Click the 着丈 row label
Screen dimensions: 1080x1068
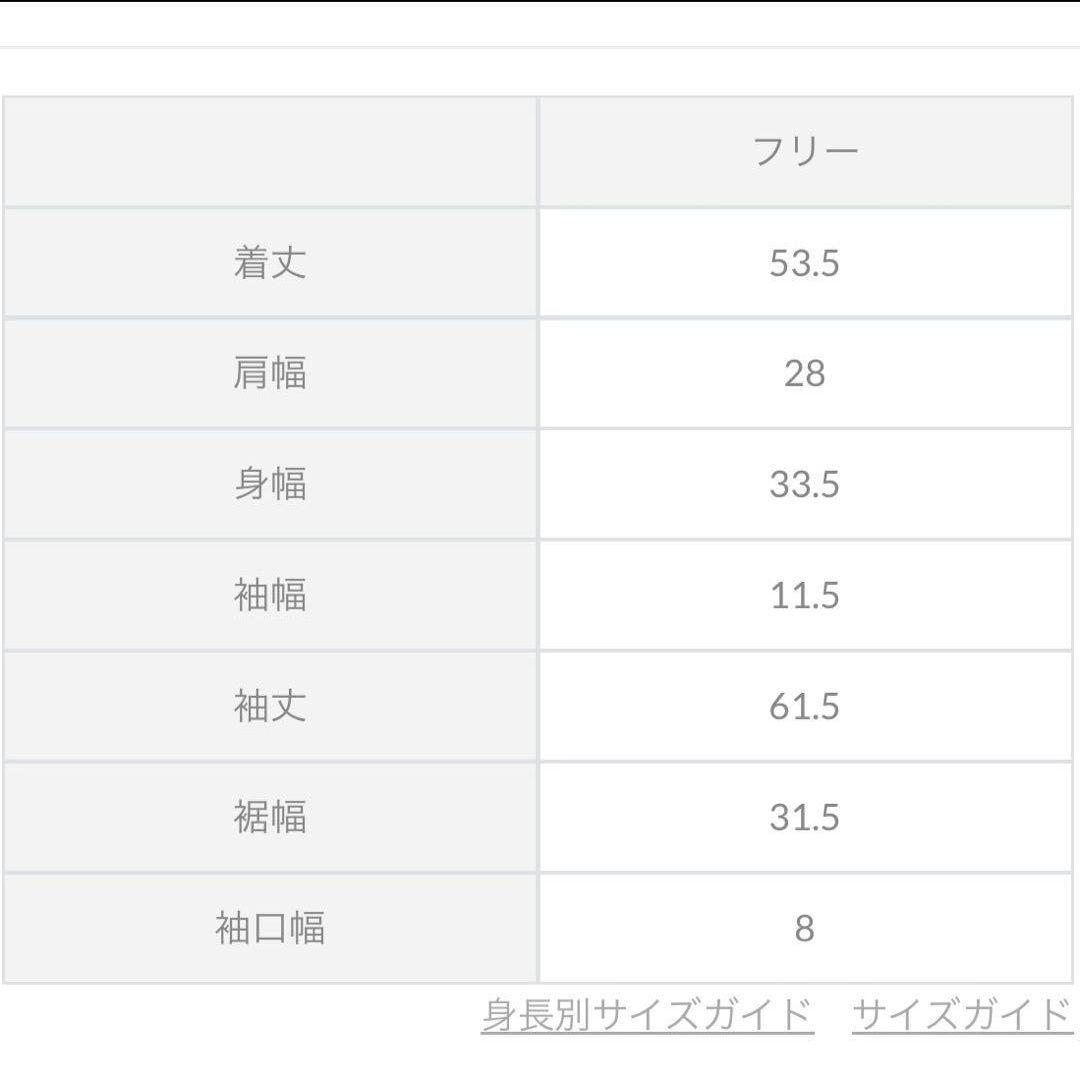click(x=270, y=263)
